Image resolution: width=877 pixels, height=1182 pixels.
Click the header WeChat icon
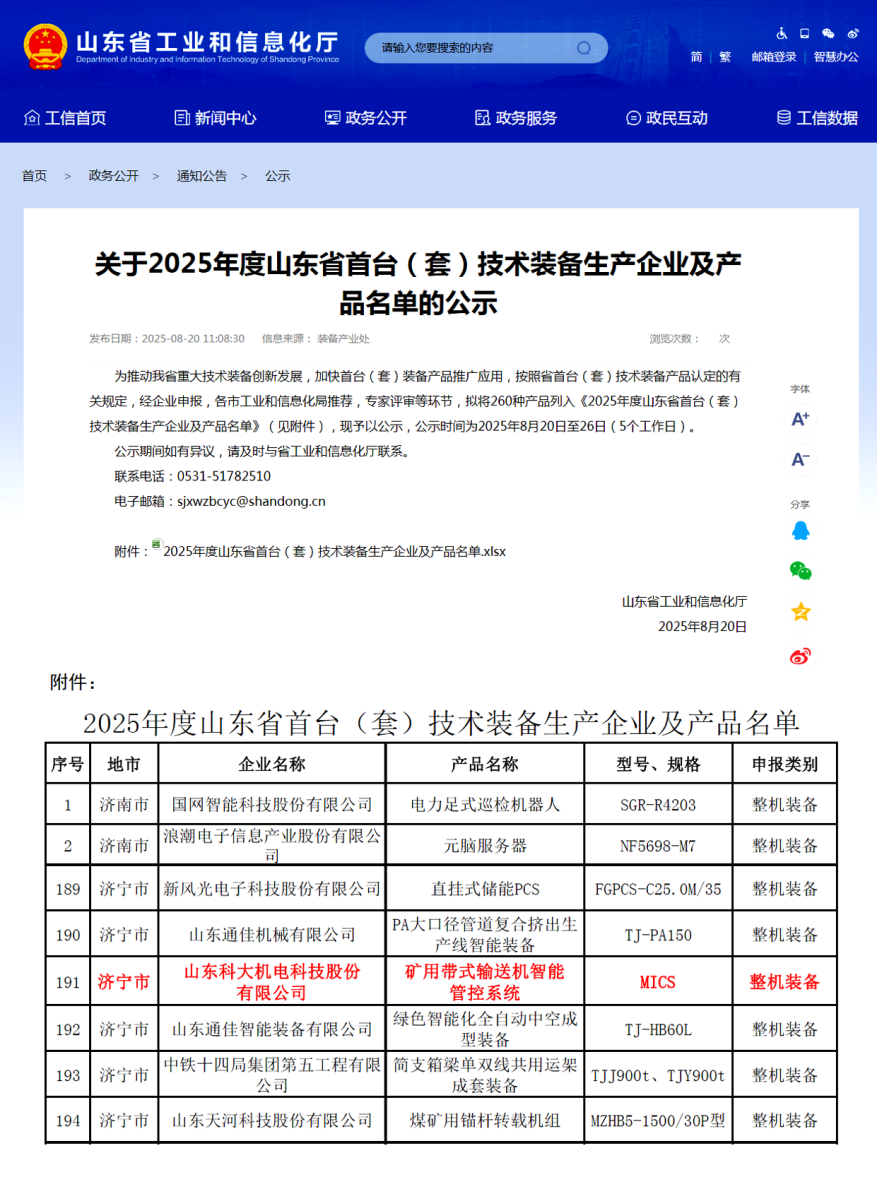[x=828, y=33]
